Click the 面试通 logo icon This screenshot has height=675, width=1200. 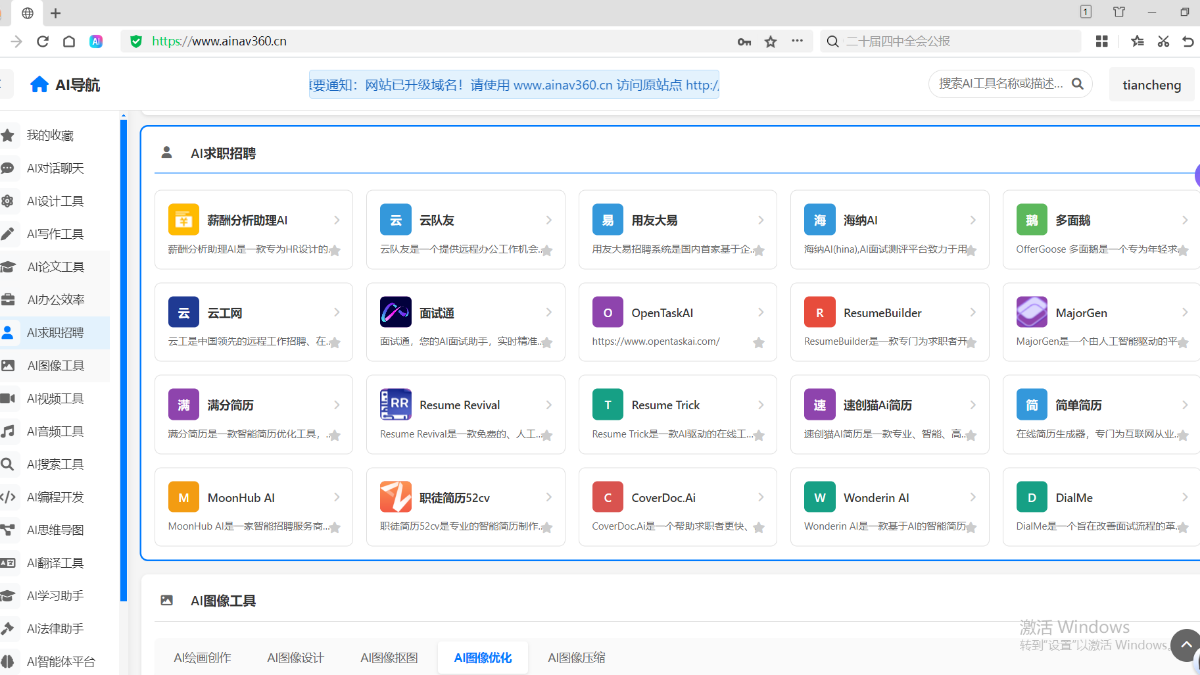pyautogui.click(x=396, y=312)
